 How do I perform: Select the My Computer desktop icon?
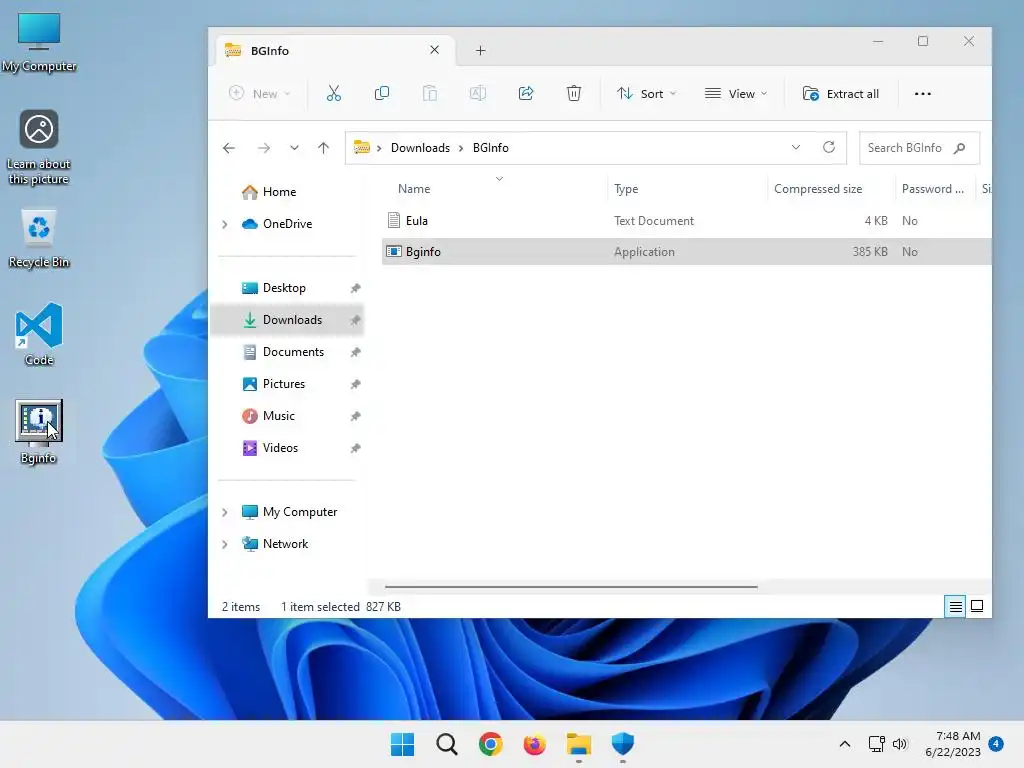39,42
